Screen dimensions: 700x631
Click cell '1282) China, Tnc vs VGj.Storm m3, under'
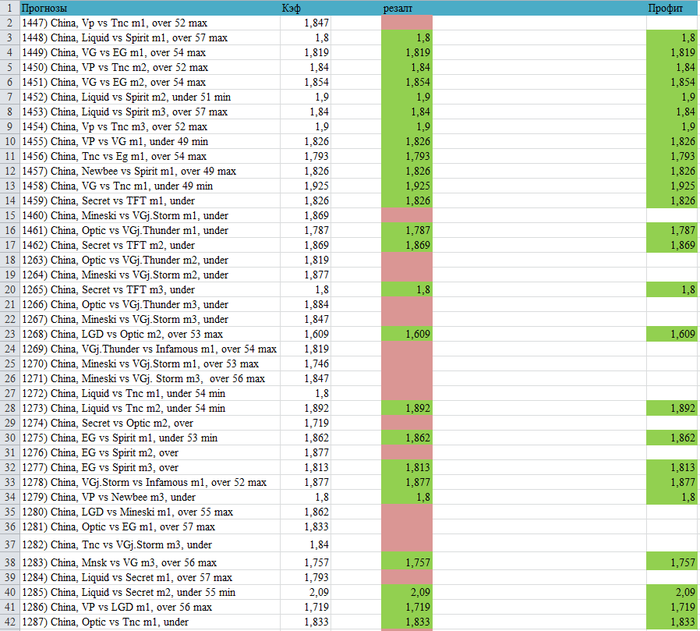[x=150, y=544]
